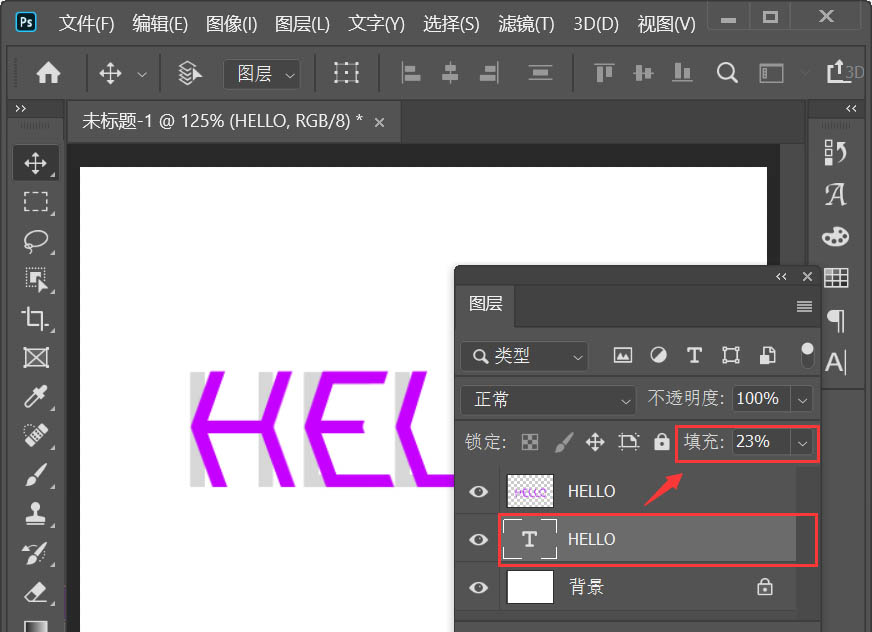
Task: Select the Clone Stamp tool
Action: click(36, 515)
